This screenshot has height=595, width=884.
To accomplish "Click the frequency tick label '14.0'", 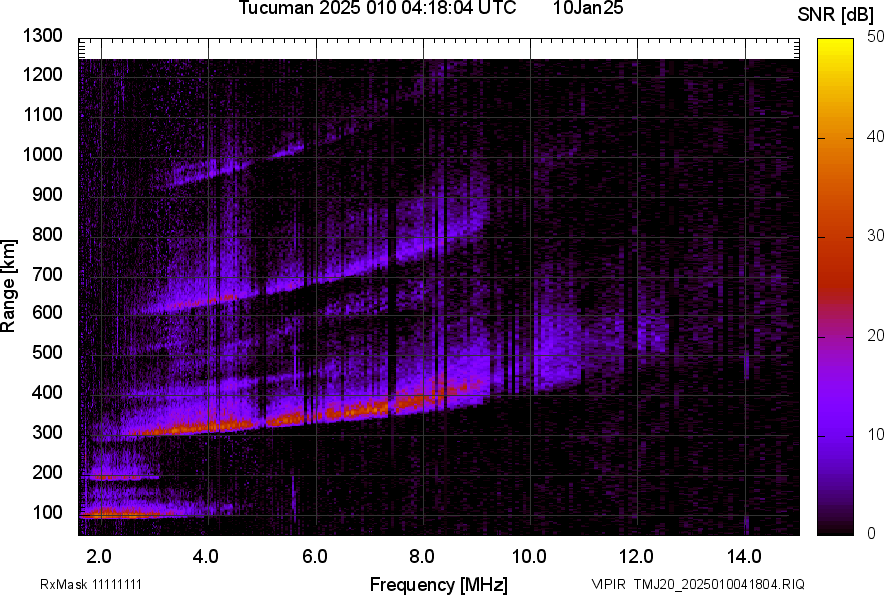I will click(744, 557).
